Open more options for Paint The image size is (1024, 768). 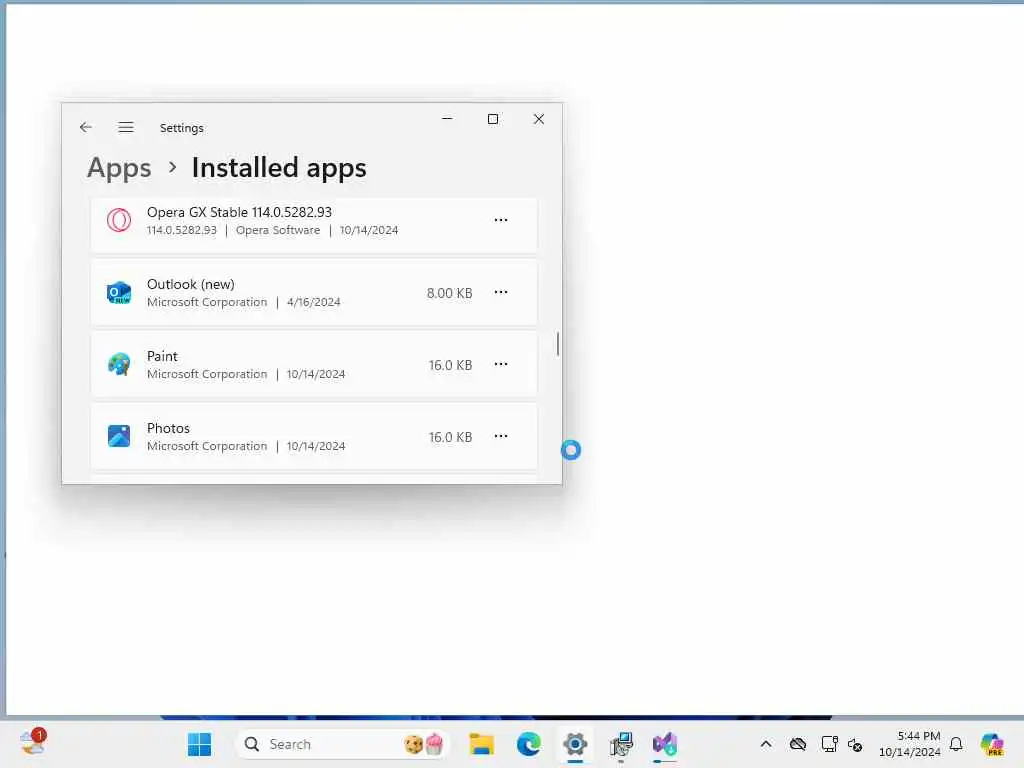[x=501, y=364]
